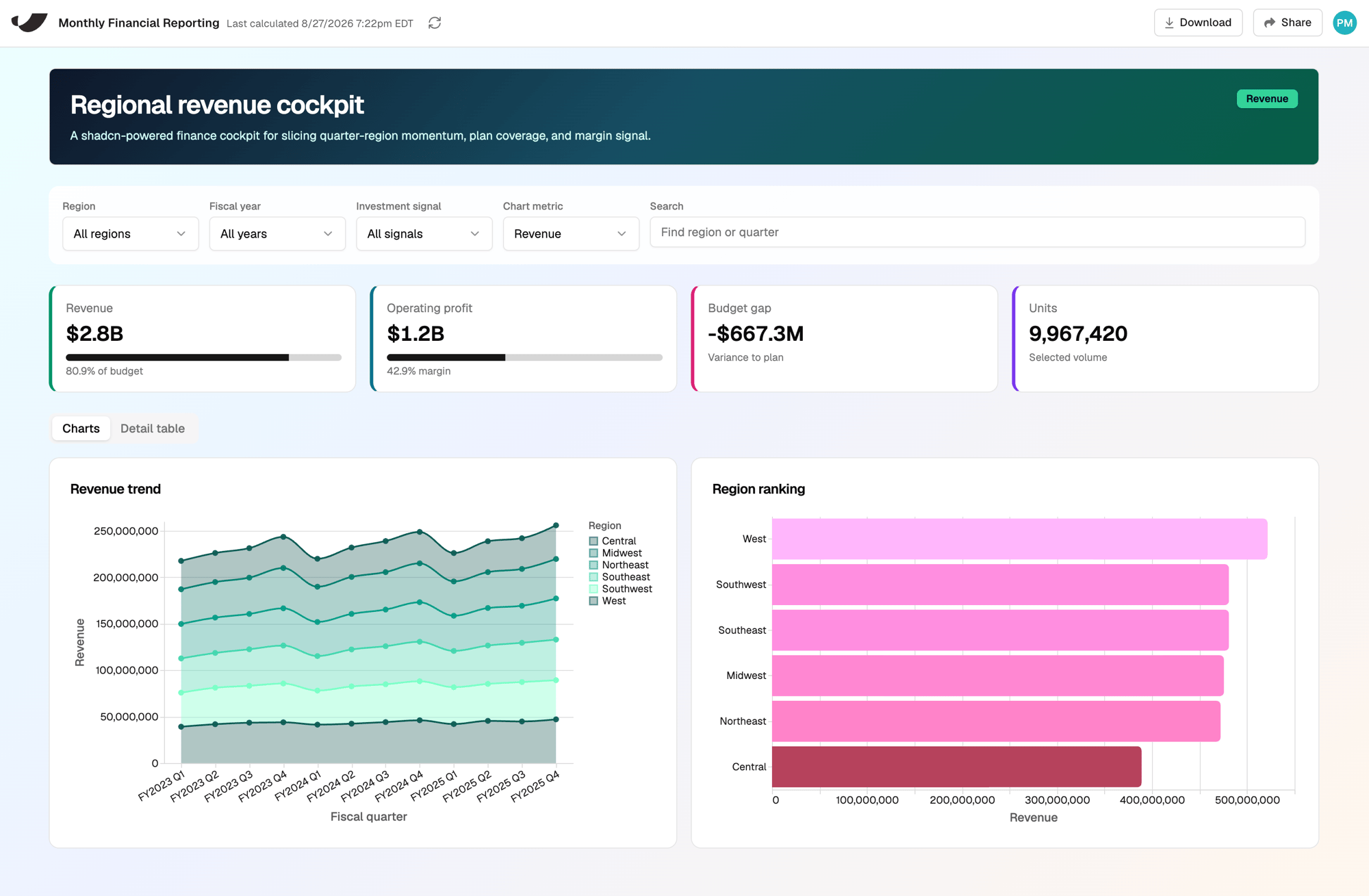Click the 9,967,420 units value

click(1078, 334)
